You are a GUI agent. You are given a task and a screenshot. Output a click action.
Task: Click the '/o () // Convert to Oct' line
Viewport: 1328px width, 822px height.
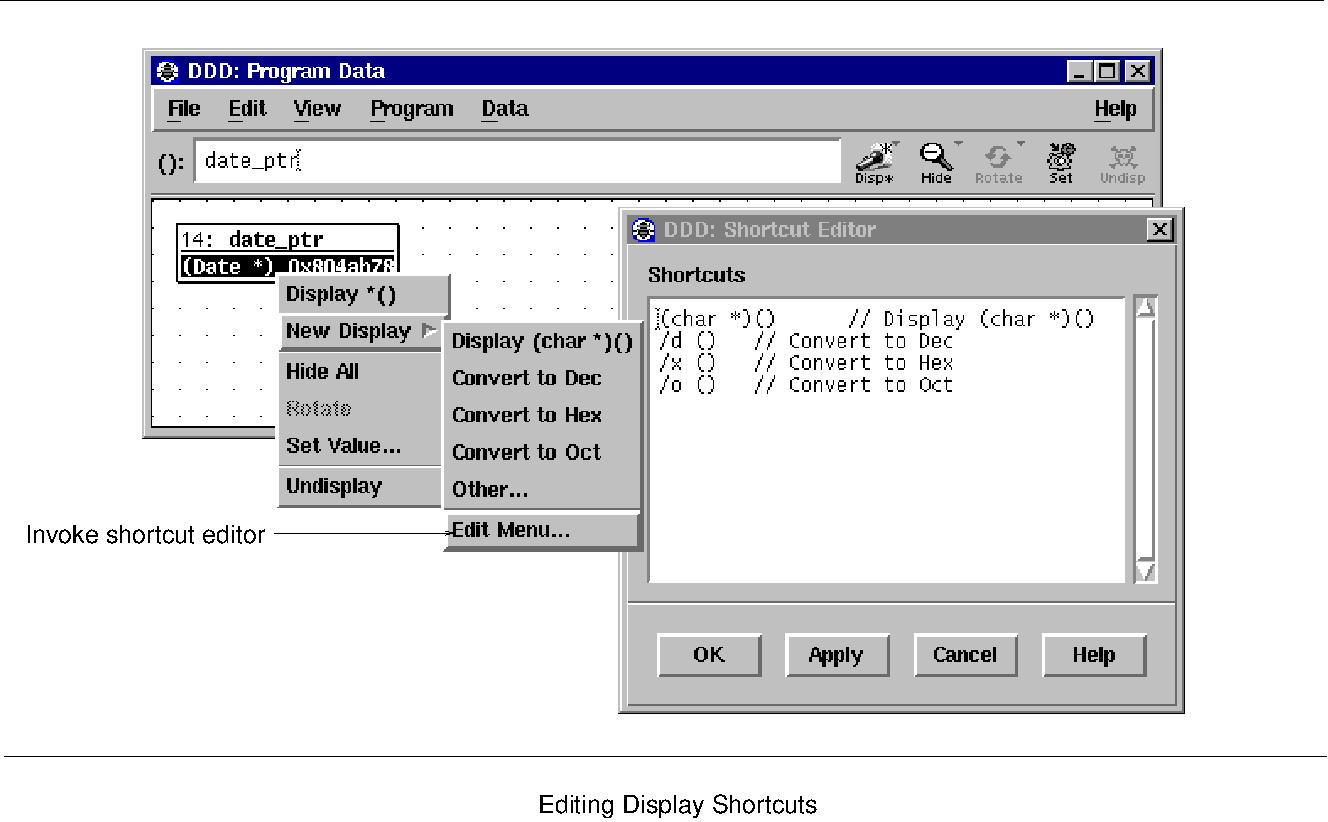(806, 385)
